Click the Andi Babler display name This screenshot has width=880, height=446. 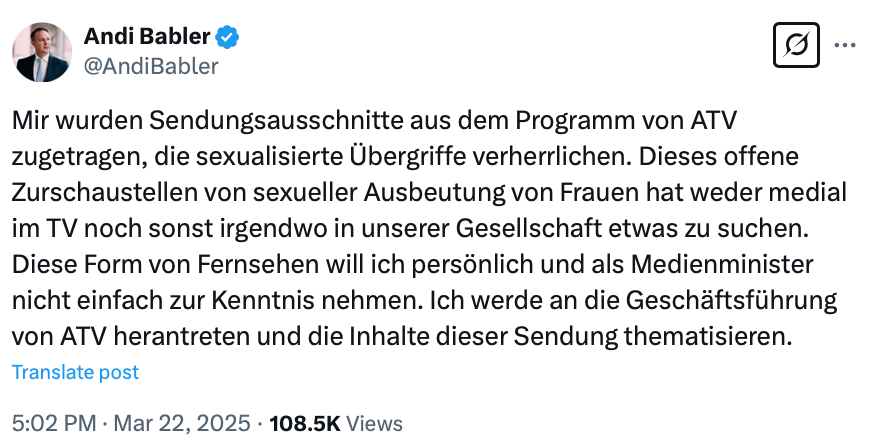147,36
